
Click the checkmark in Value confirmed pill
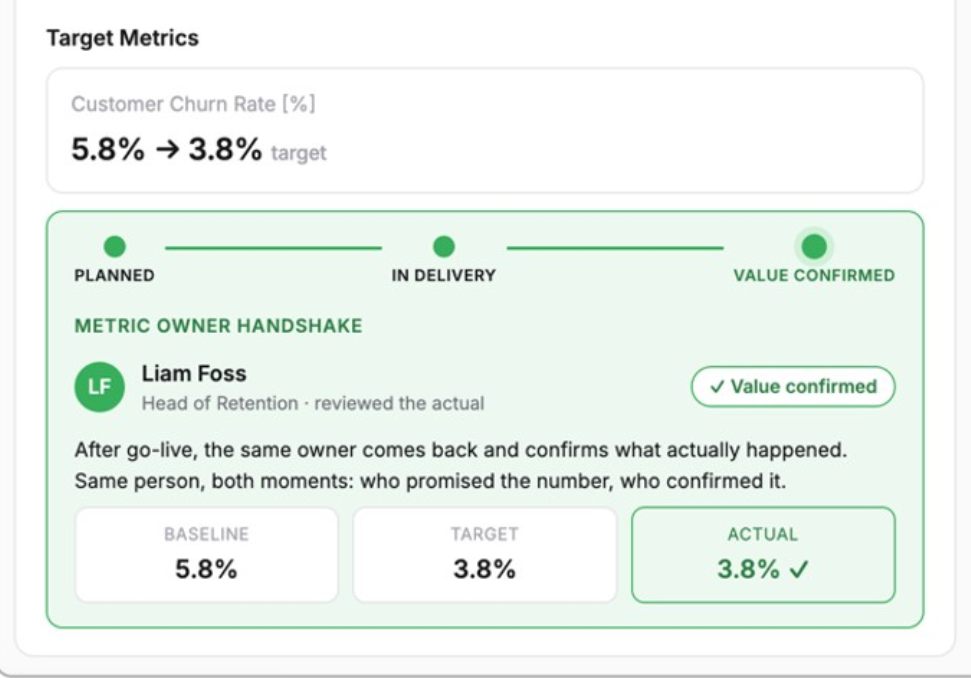point(717,387)
